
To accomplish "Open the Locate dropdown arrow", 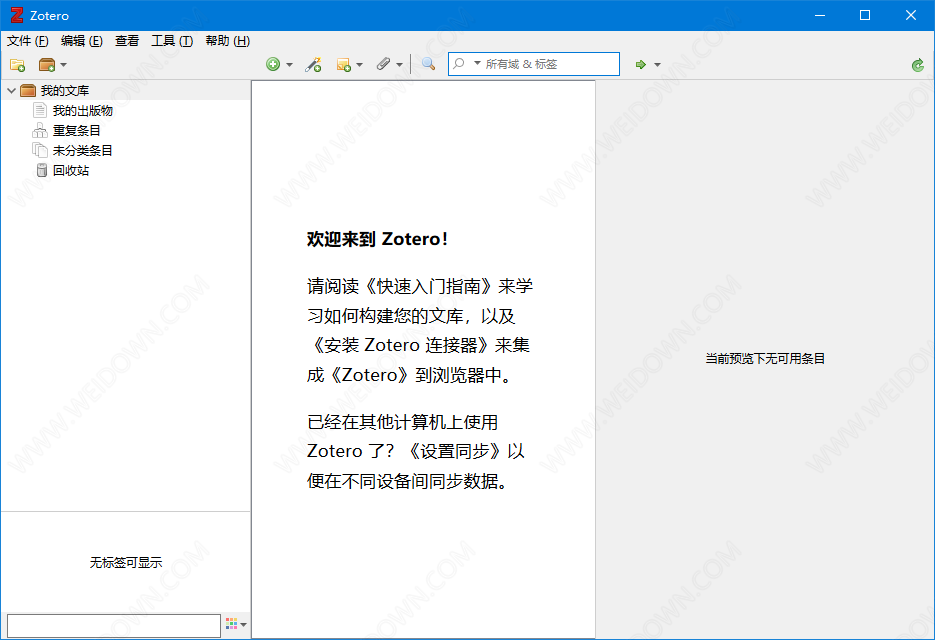I will pyautogui.click(x=658, y=64).
